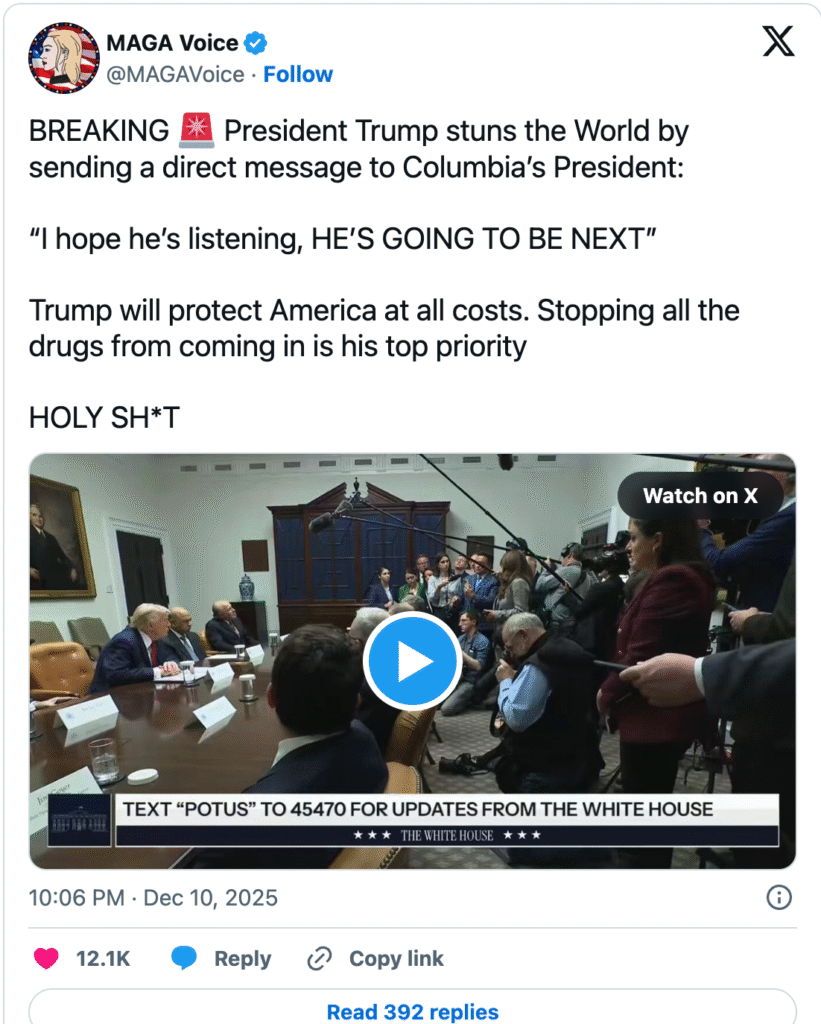This screenshot has width=821, height=1024.
Task: Click the blue verified badge
Action: pyautogui.click(x=256, y=43)
